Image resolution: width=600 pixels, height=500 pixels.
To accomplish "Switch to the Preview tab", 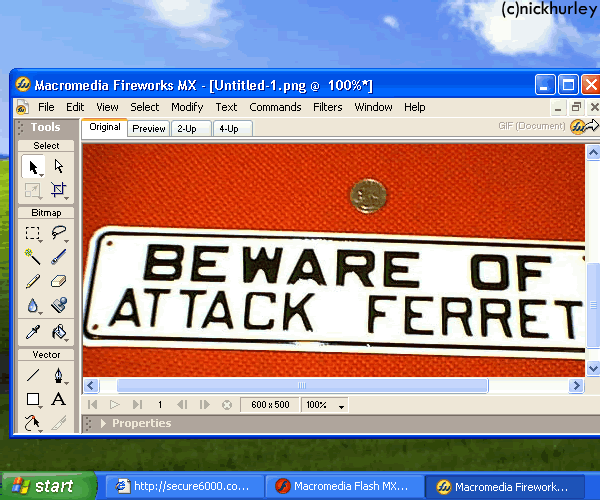I will pos(149,129).
